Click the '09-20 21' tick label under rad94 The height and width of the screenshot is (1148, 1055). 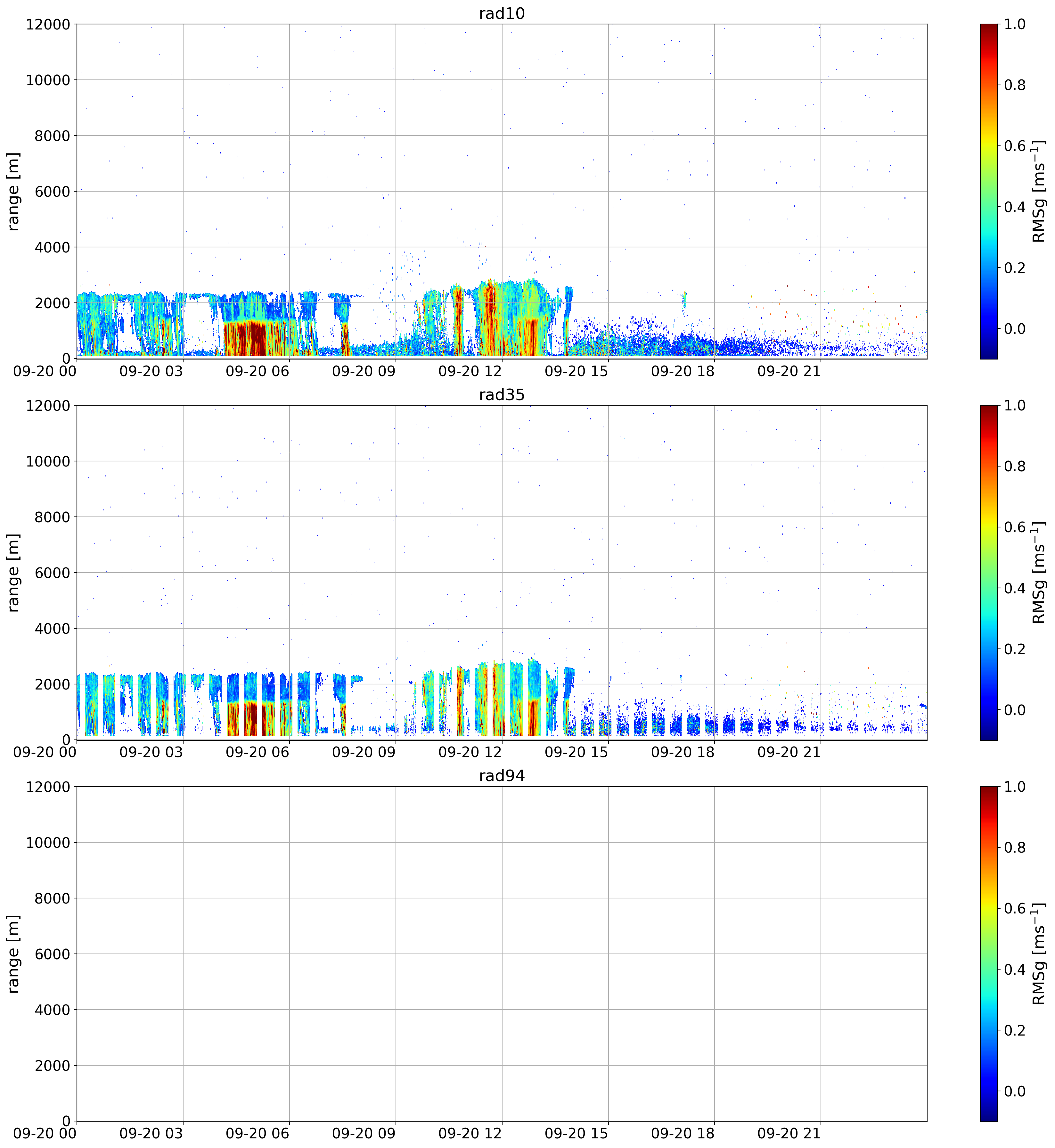pos(789,1134)
